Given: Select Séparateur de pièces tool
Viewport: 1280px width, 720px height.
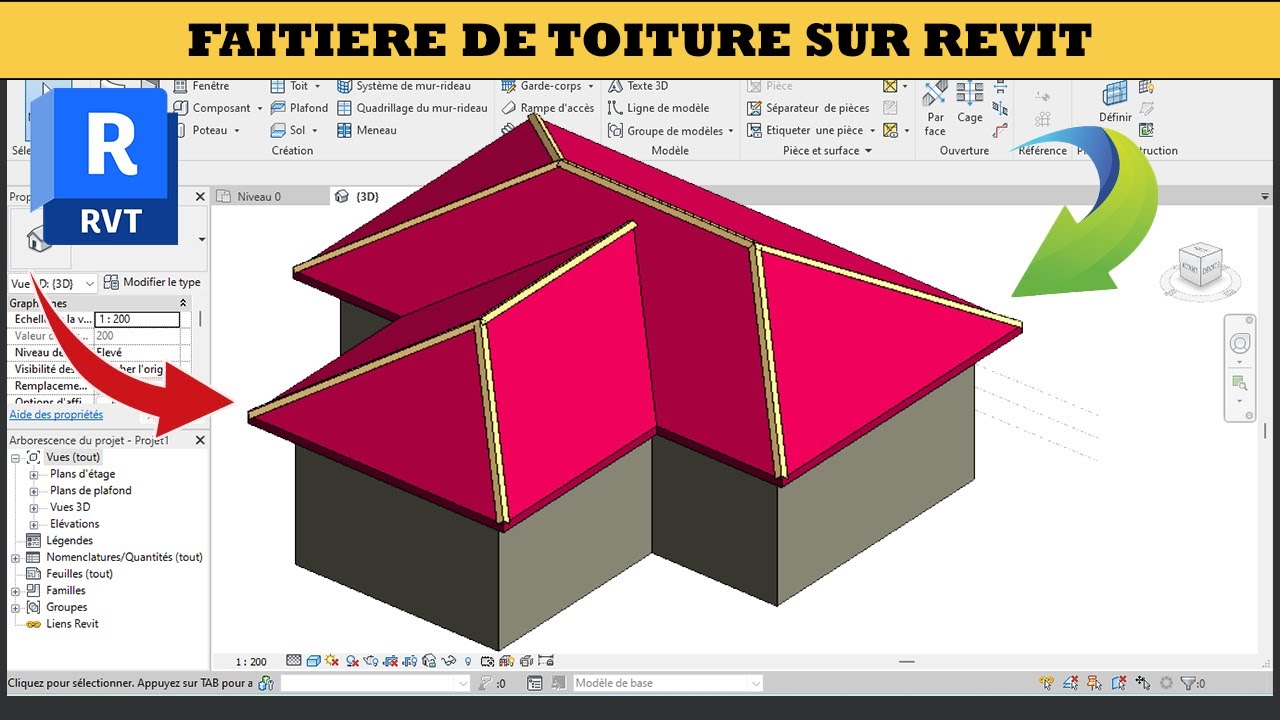Looking at the screenshot, I should pyautogui.click(x=808, y=108).
